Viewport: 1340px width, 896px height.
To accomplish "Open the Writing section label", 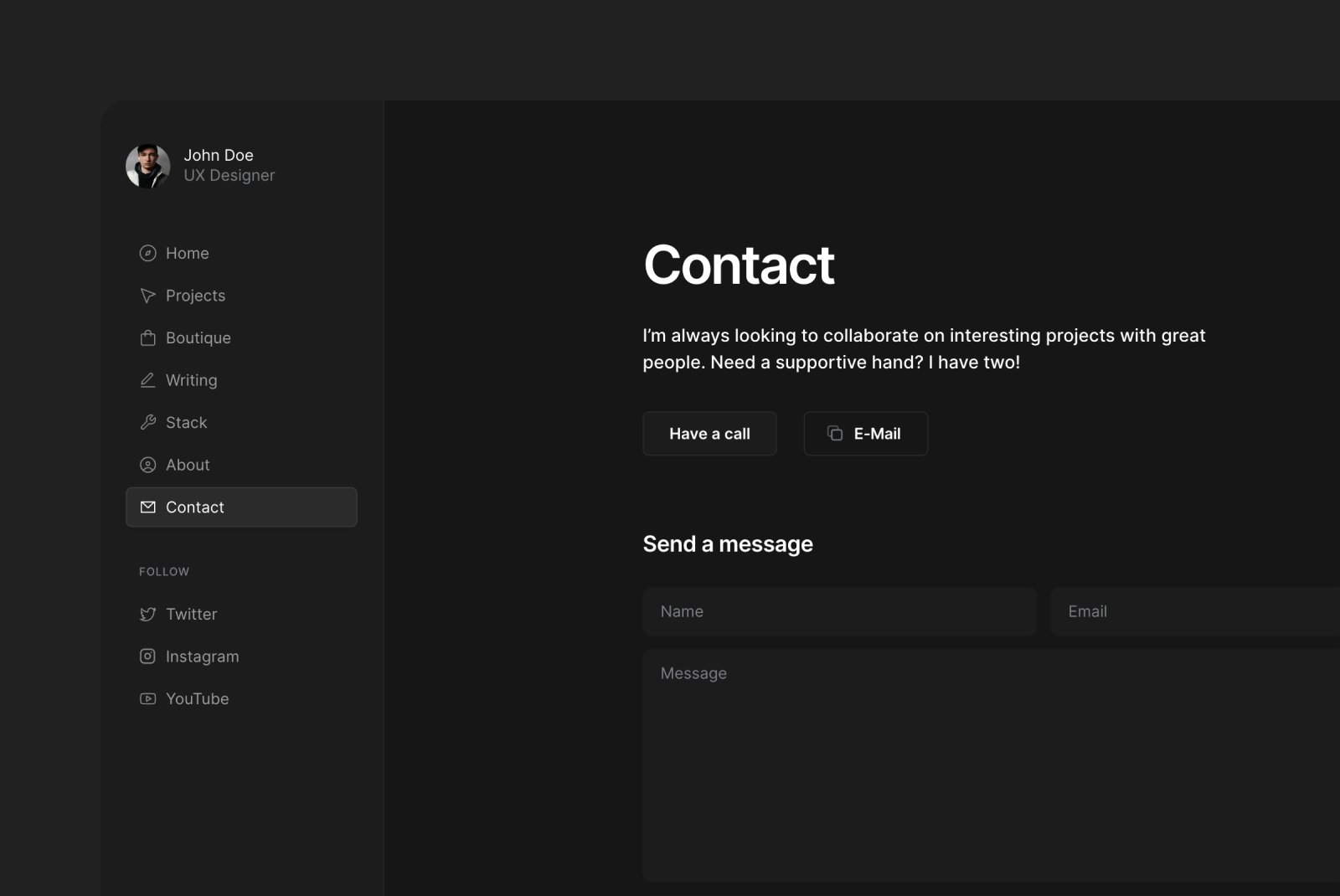I will [192, 380].
